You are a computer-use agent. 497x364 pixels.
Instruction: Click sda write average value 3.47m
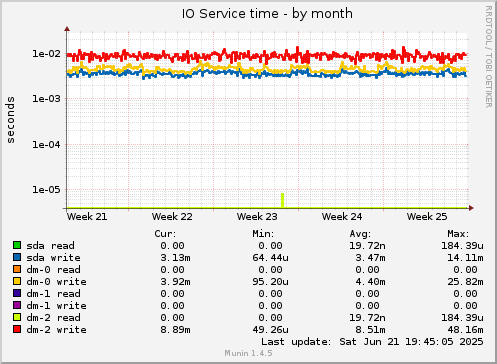tap(370, 258)
